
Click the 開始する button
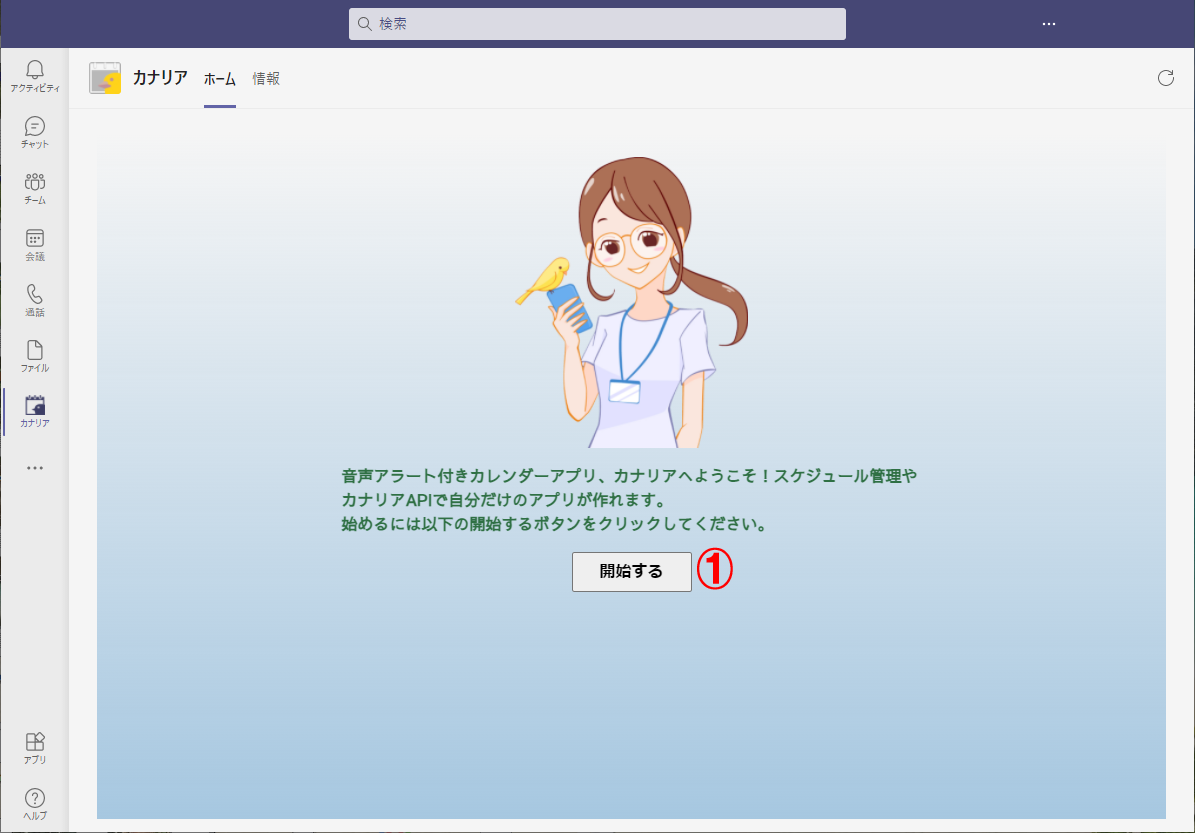pos(632,572)
